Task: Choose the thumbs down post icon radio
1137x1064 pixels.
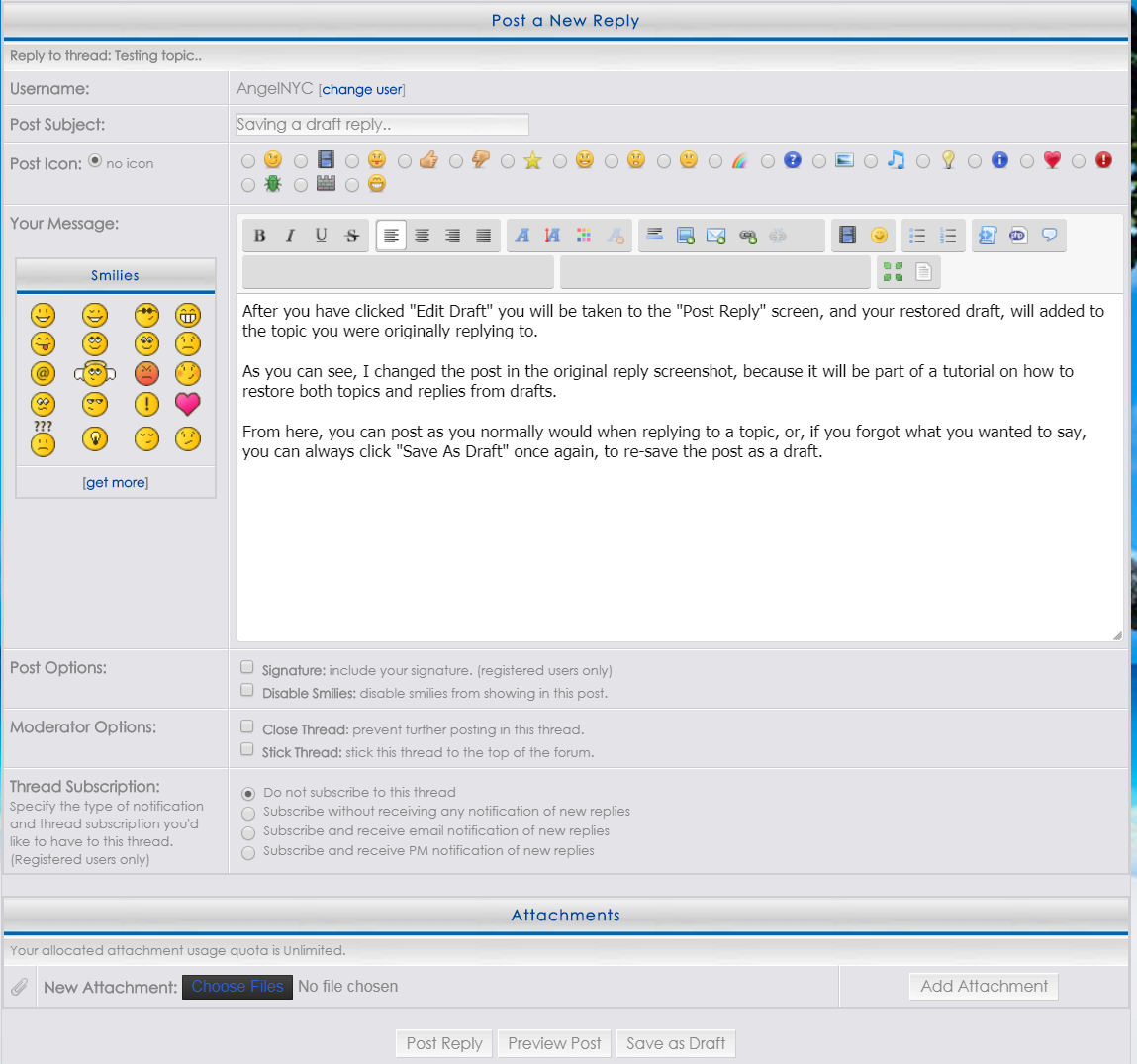Action: pos(456,161)
